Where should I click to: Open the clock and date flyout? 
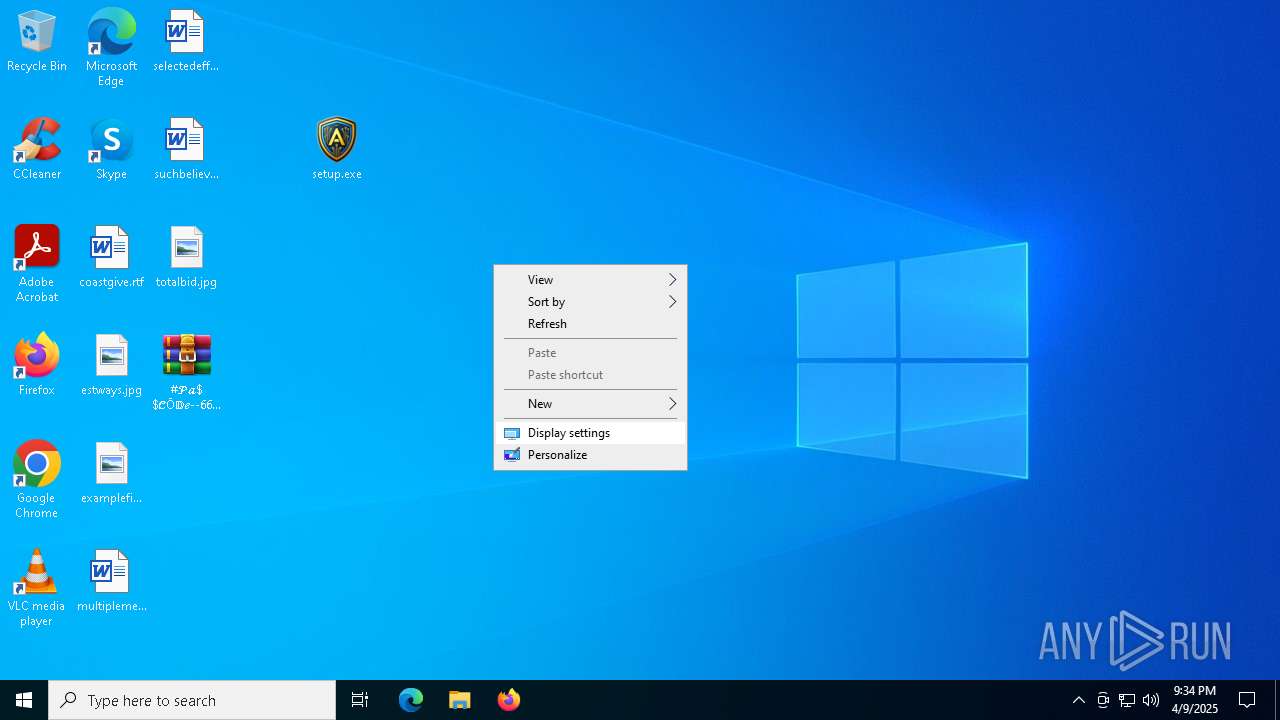pos(1195,700)
